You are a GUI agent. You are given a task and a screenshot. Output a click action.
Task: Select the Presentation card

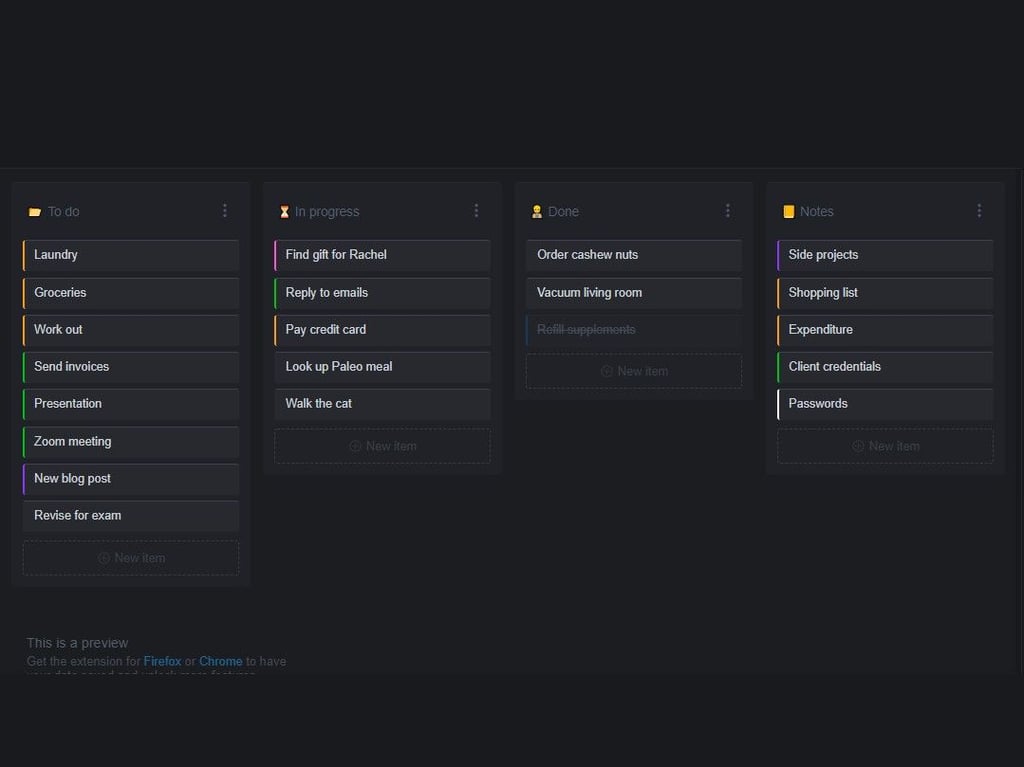click(x=131, y=404)
